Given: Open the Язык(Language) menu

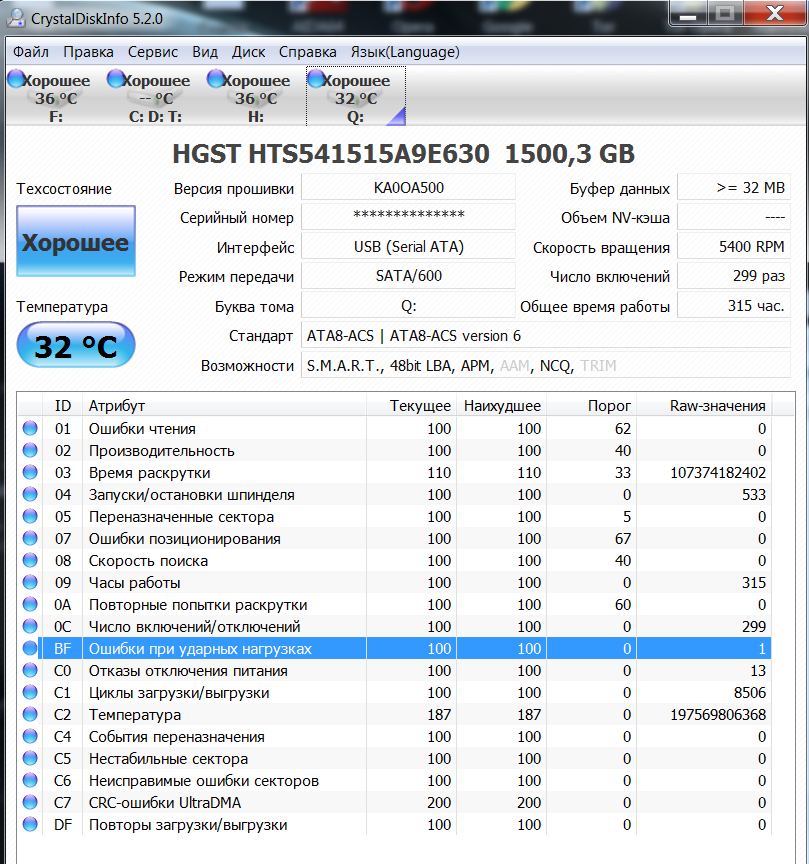Looking at the screenshot, I should tap(405, 52).
